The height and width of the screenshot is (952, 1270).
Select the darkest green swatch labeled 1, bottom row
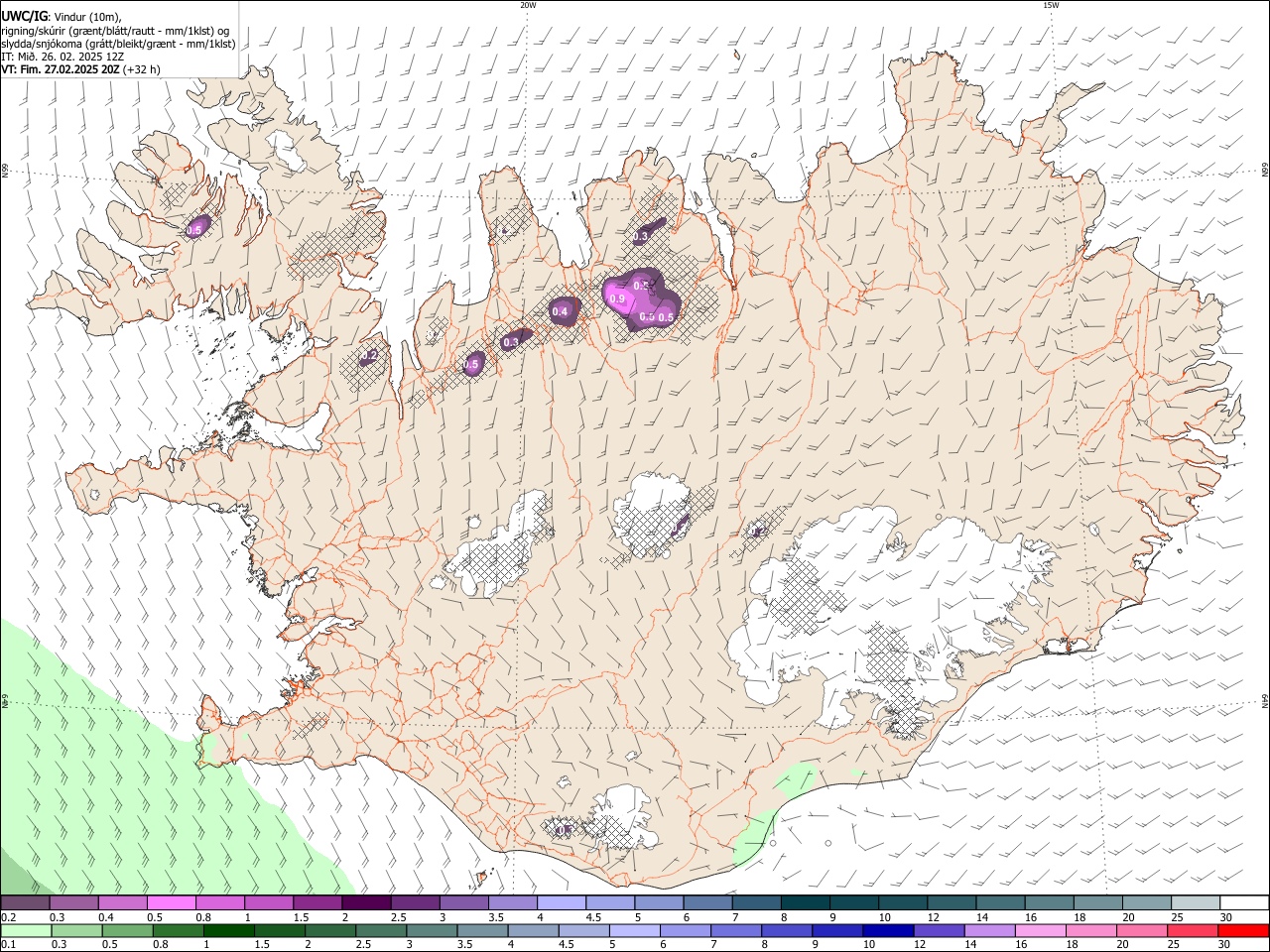pos(228,931)
